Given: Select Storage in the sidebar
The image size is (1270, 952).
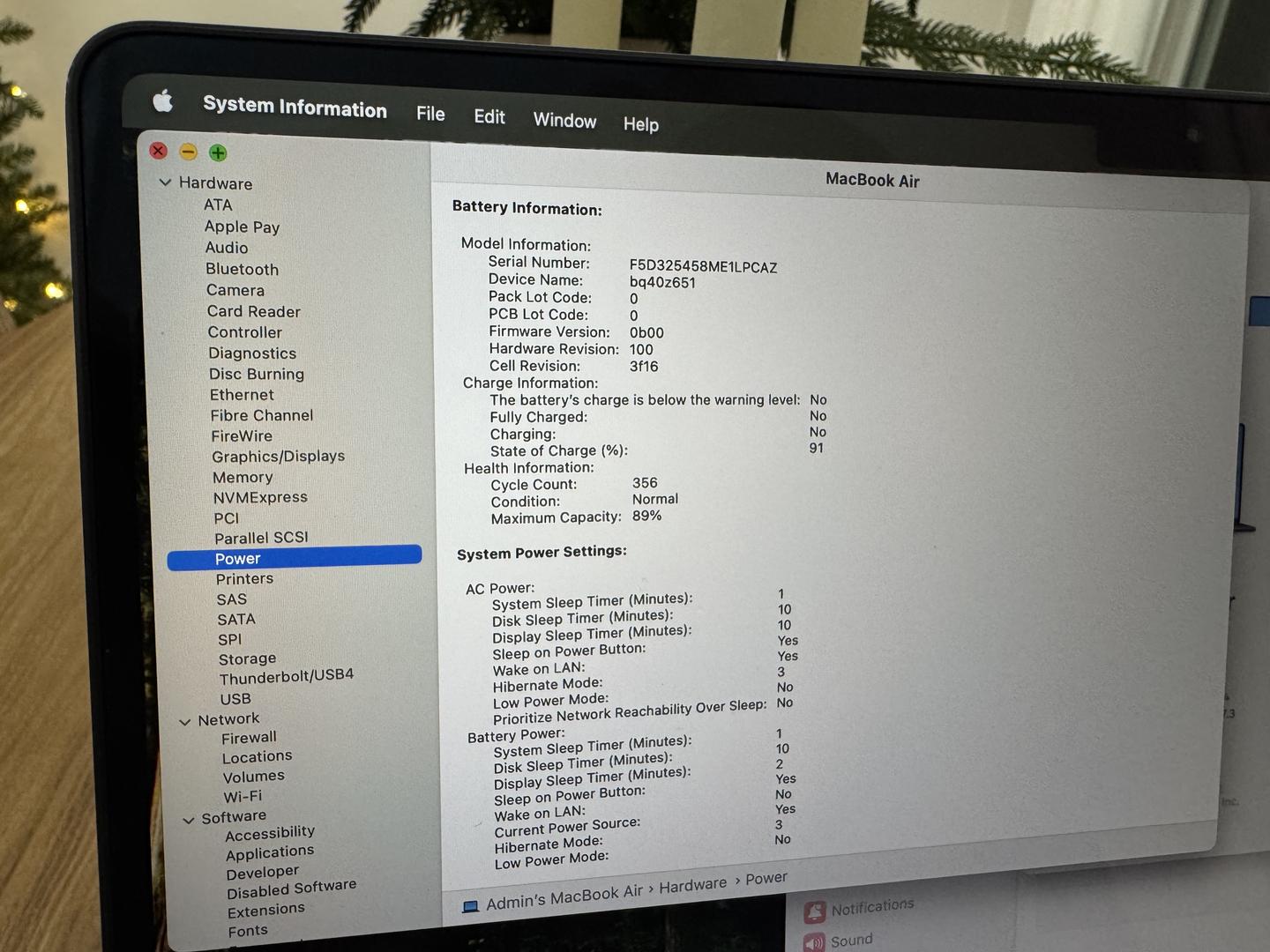Looking at the screenshot, I should 248,658.
